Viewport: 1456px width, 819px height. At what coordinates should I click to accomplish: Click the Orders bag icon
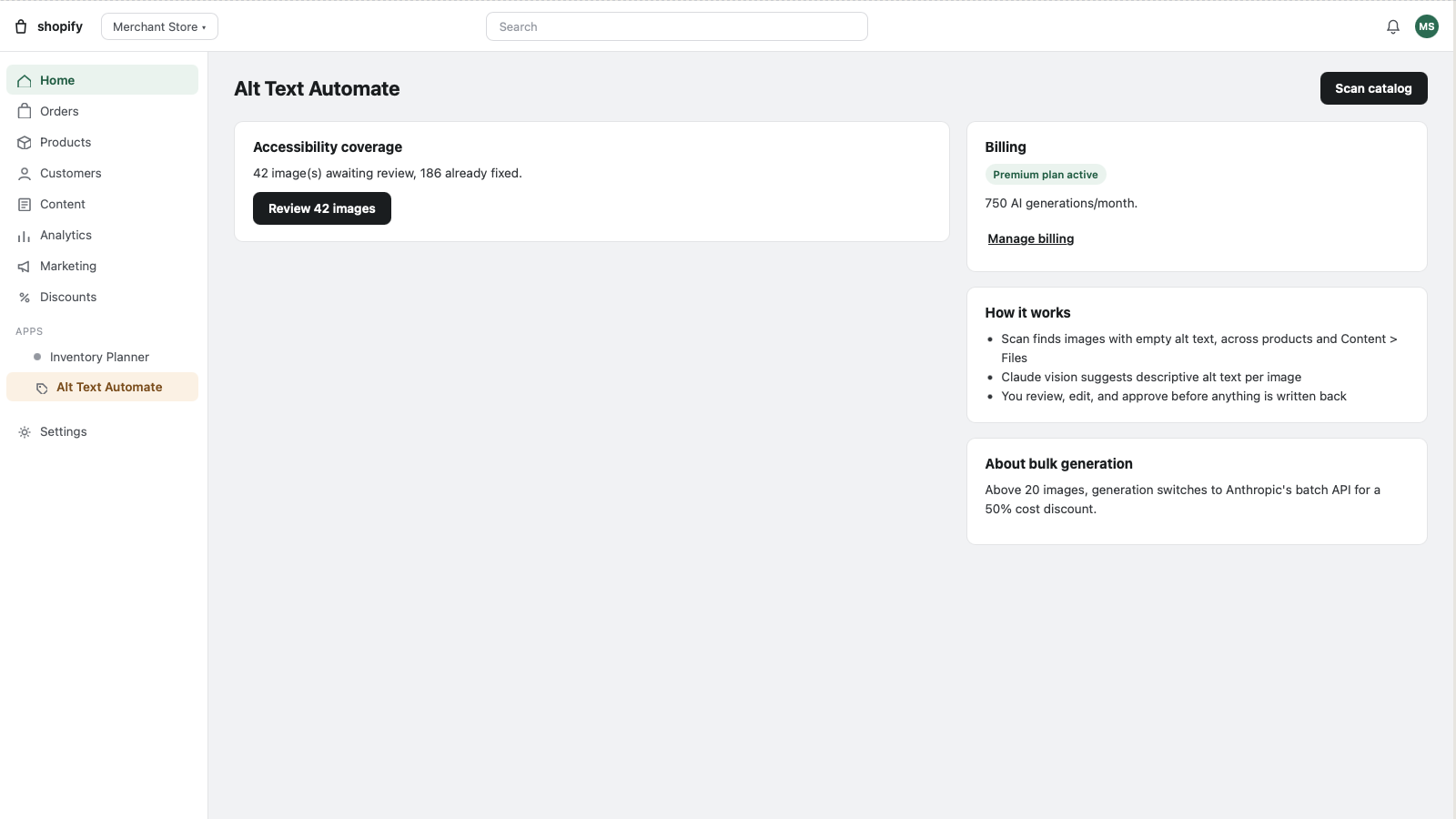25,112
